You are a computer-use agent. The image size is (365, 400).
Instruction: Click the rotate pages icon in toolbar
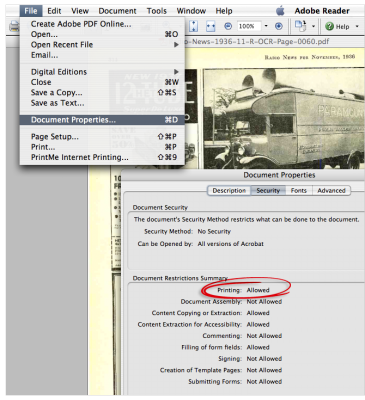point(301,26)
